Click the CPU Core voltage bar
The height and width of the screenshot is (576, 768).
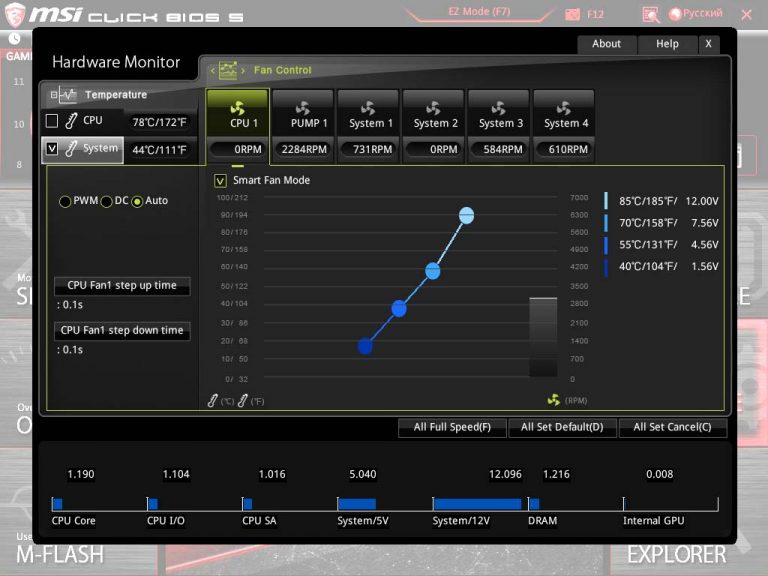tap(58, 504)
